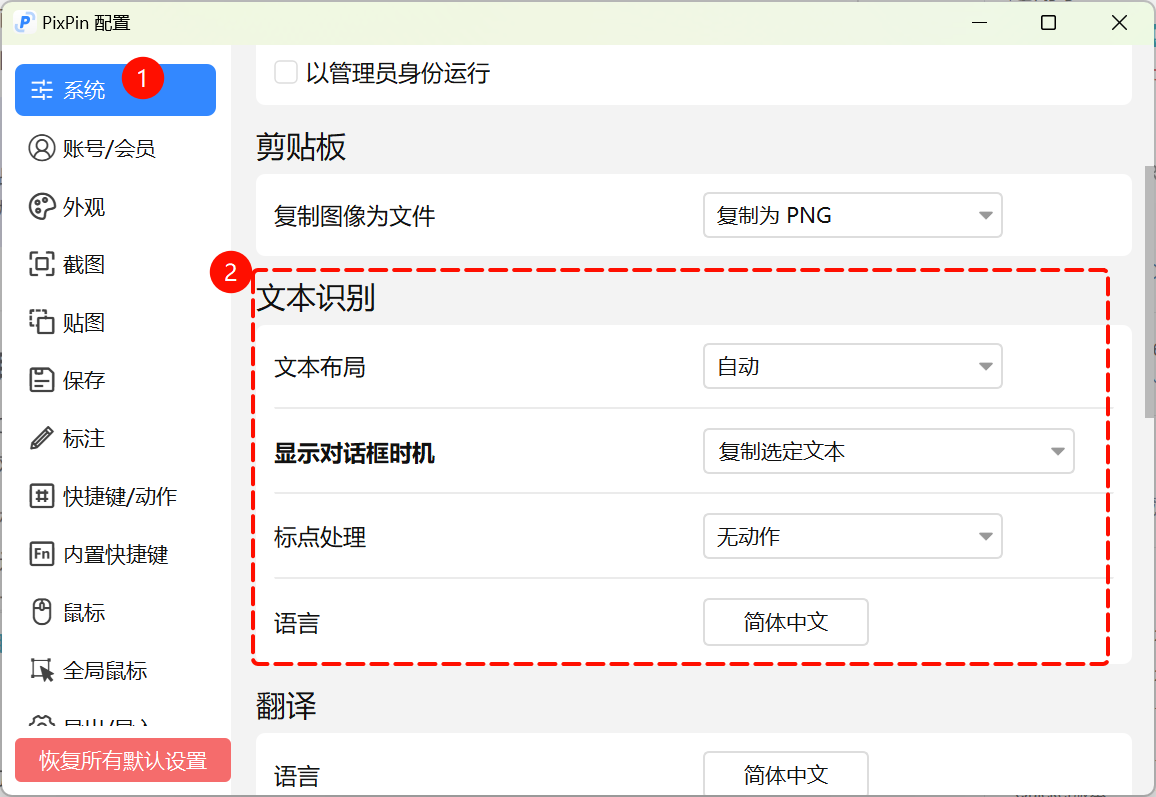
Task: Click the text recognition language 简体中文 button
Action: coord(786,622)
